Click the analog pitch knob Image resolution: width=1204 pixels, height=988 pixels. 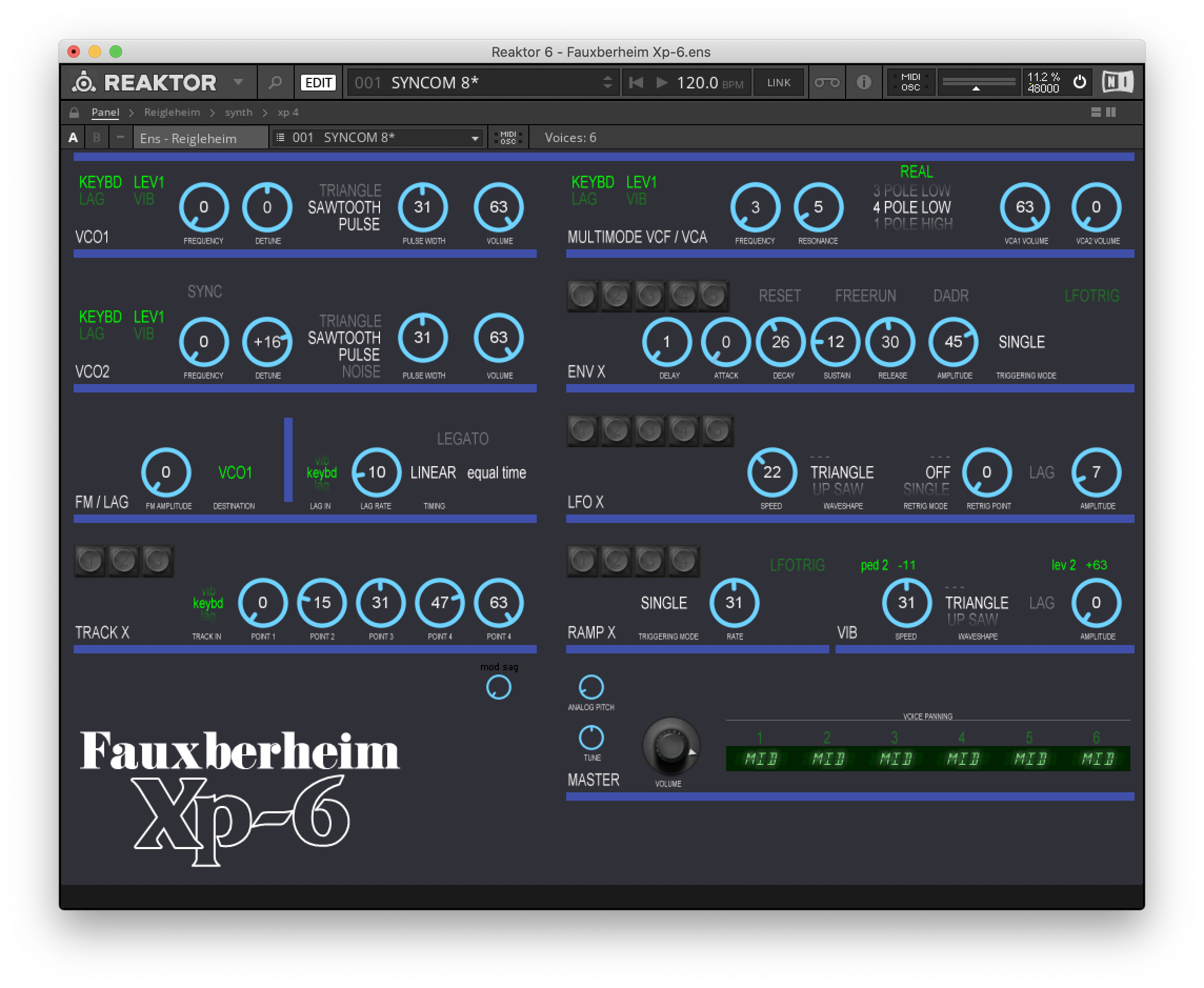coord(591,688)
